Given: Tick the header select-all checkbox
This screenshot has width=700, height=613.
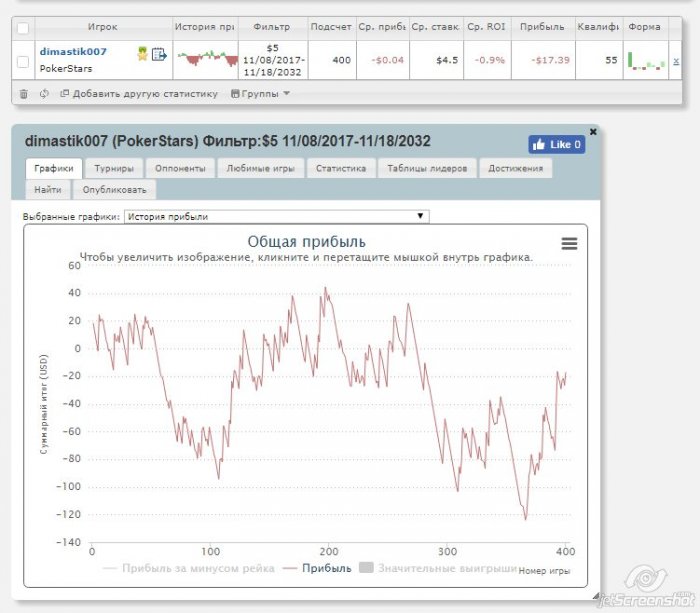Looking at the screenshot, I should 23,28.
